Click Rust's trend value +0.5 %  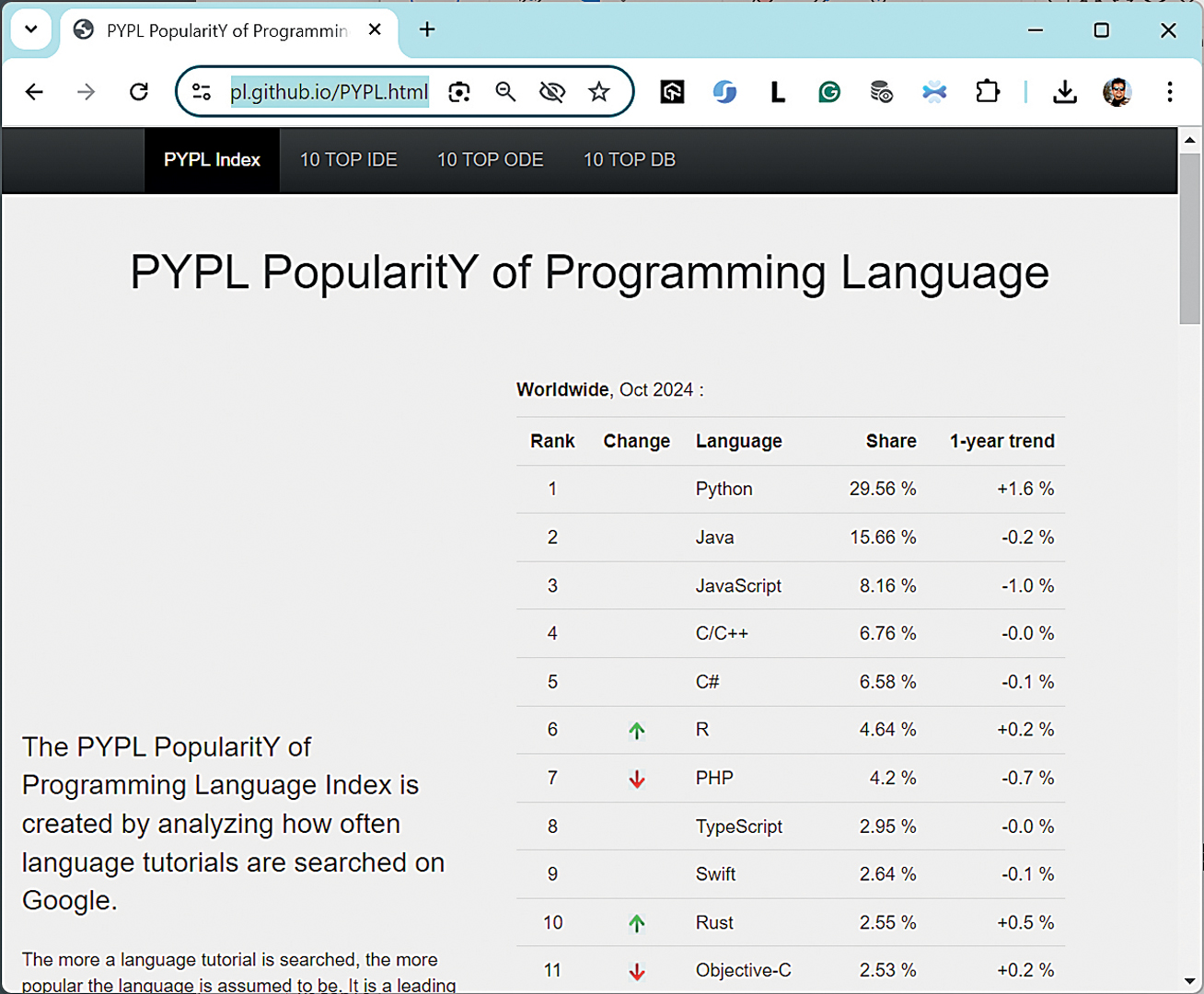1025,922
